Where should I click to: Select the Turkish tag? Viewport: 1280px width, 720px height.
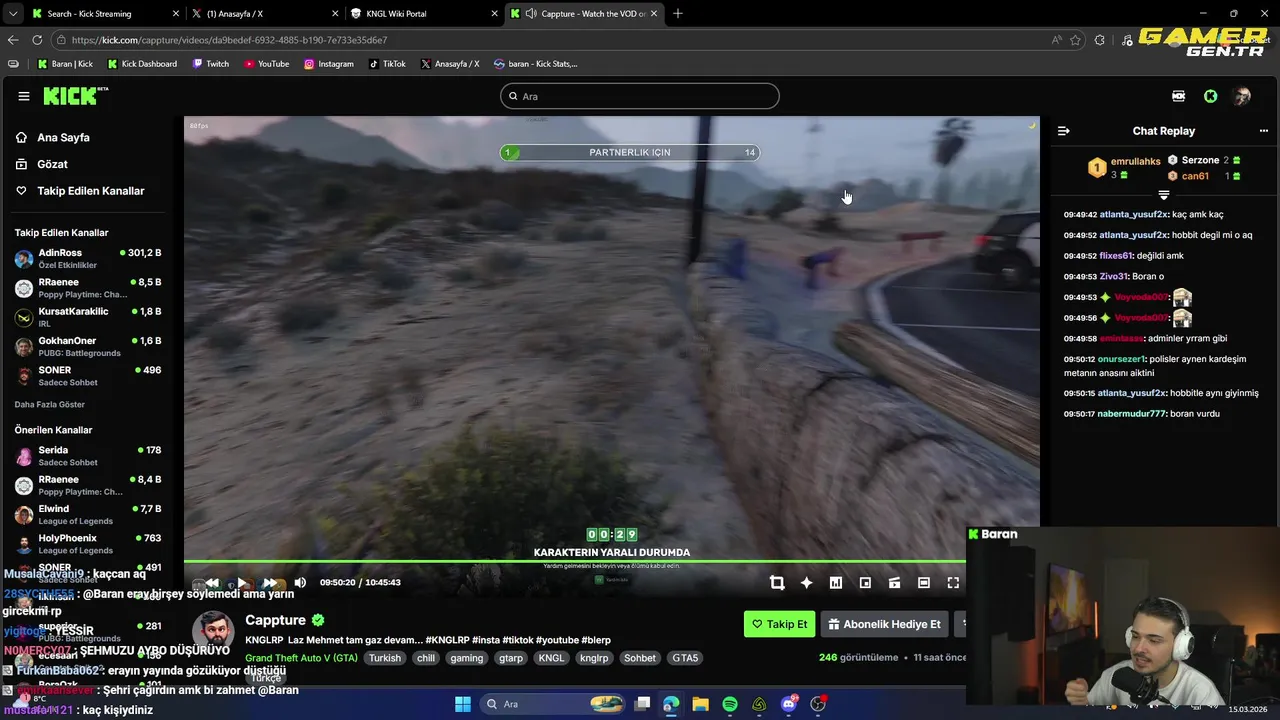[384, 658]
